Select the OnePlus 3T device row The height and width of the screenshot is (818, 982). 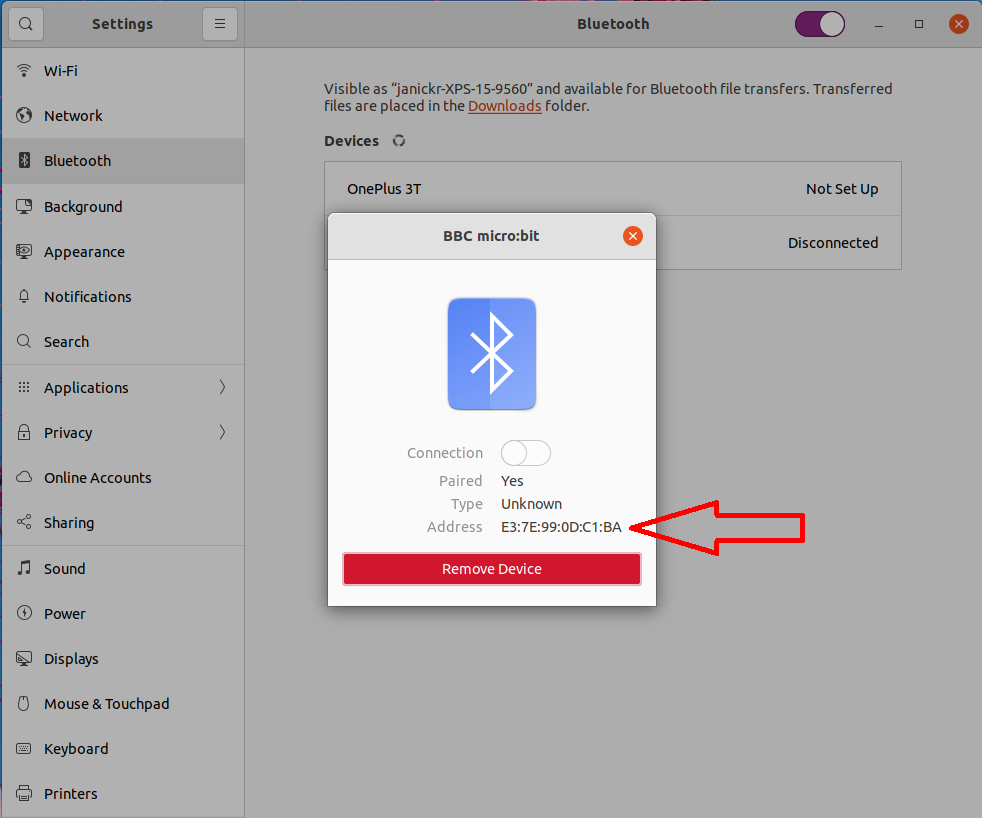612,189
